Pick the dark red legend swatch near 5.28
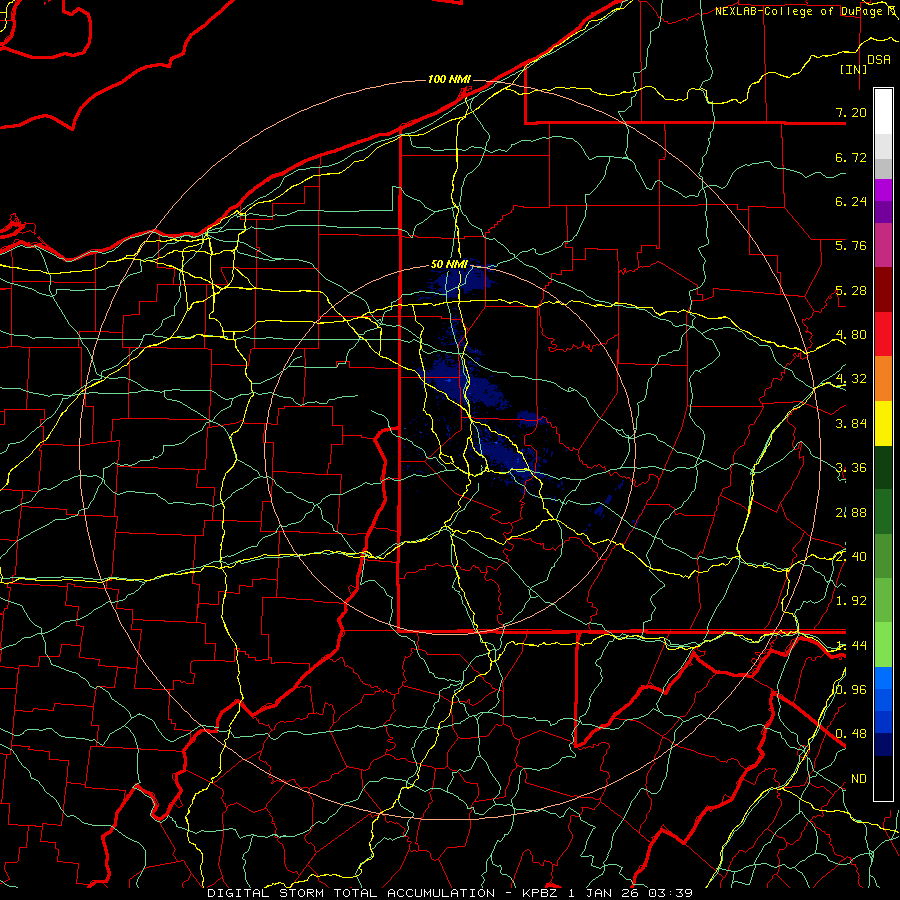 883,290
